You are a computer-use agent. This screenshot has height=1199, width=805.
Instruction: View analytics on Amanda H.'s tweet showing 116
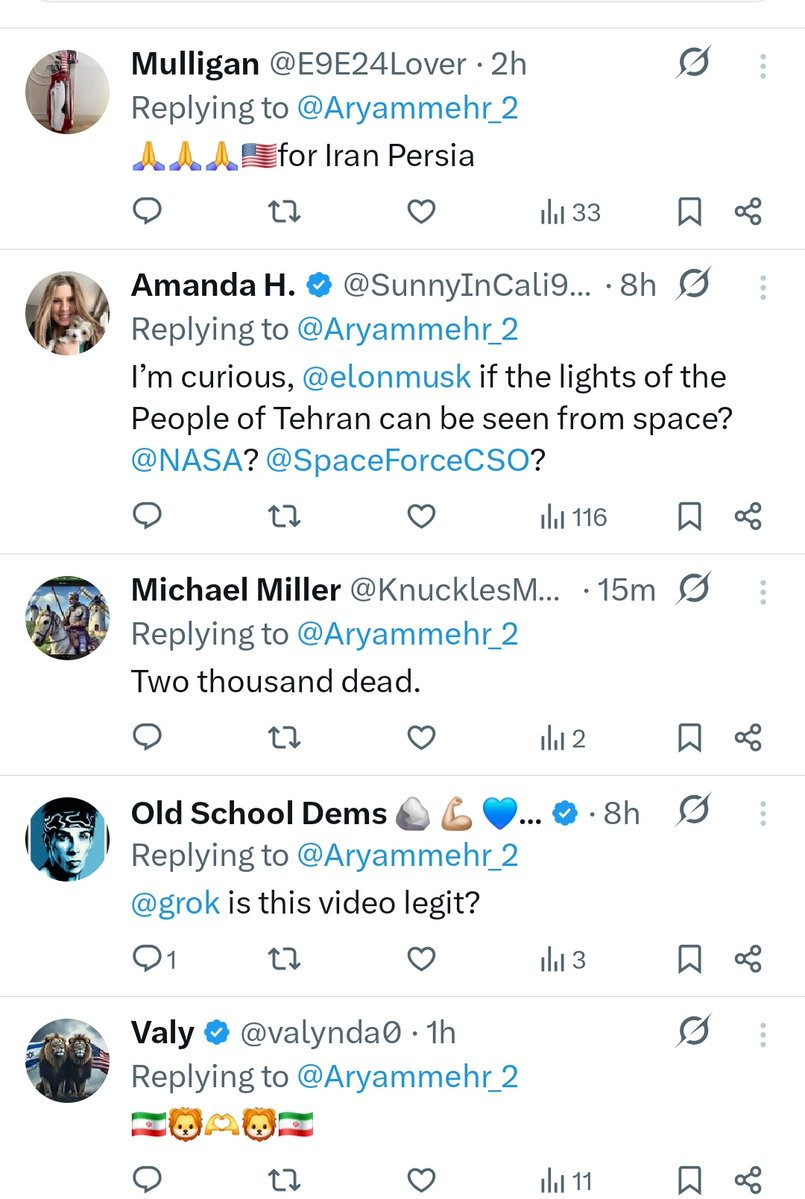(x=573, y=517)
